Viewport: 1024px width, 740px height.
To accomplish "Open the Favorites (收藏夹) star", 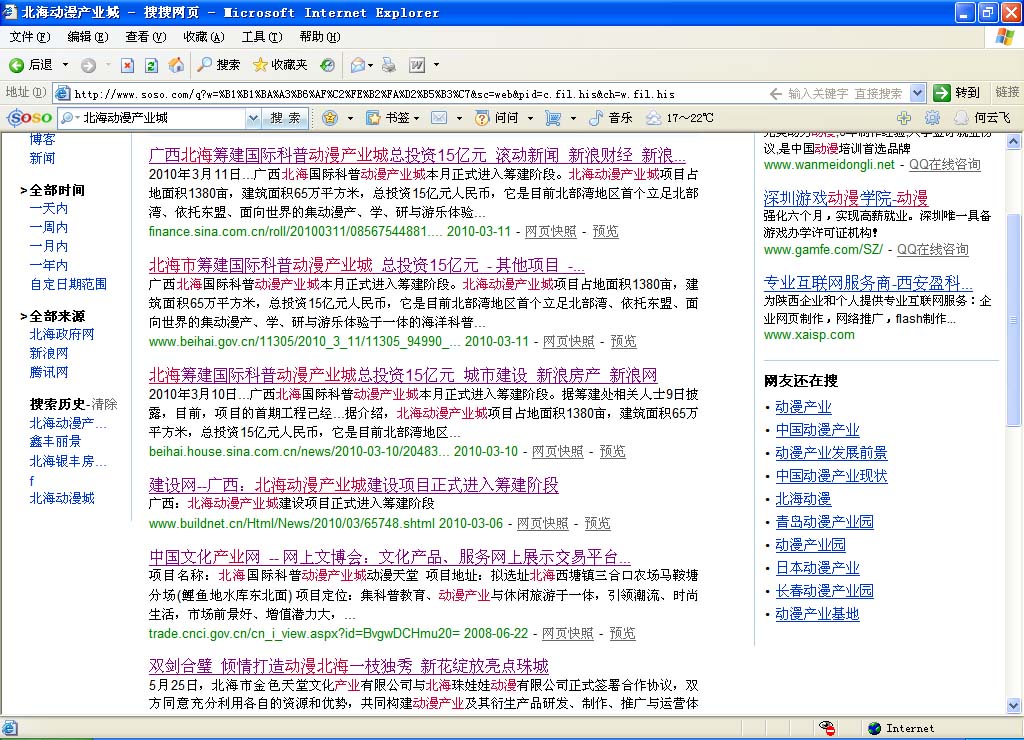I will pyautogui.click(x=260, y=64).
